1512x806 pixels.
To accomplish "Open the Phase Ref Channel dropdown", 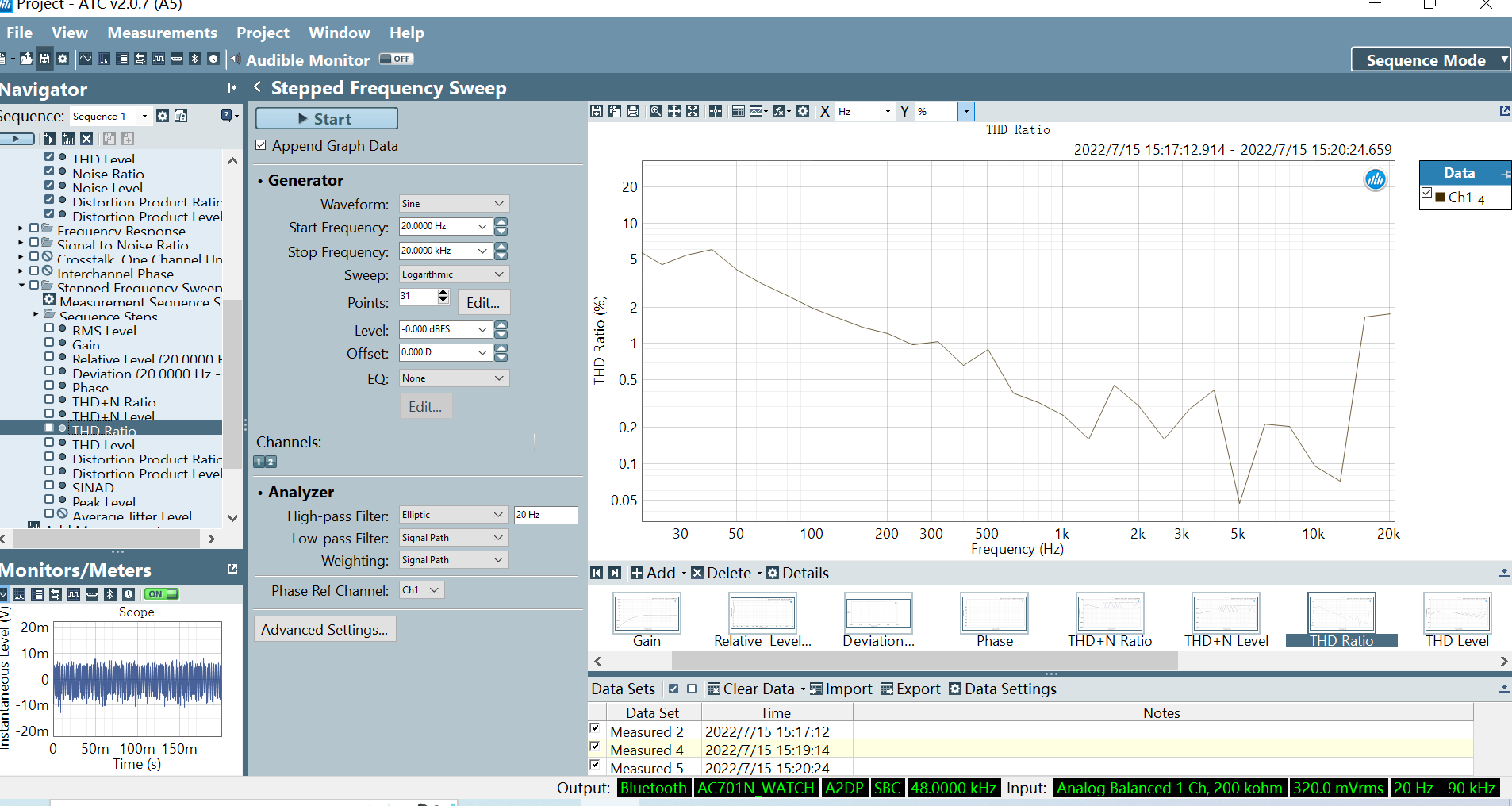I will tap(421, 590).
